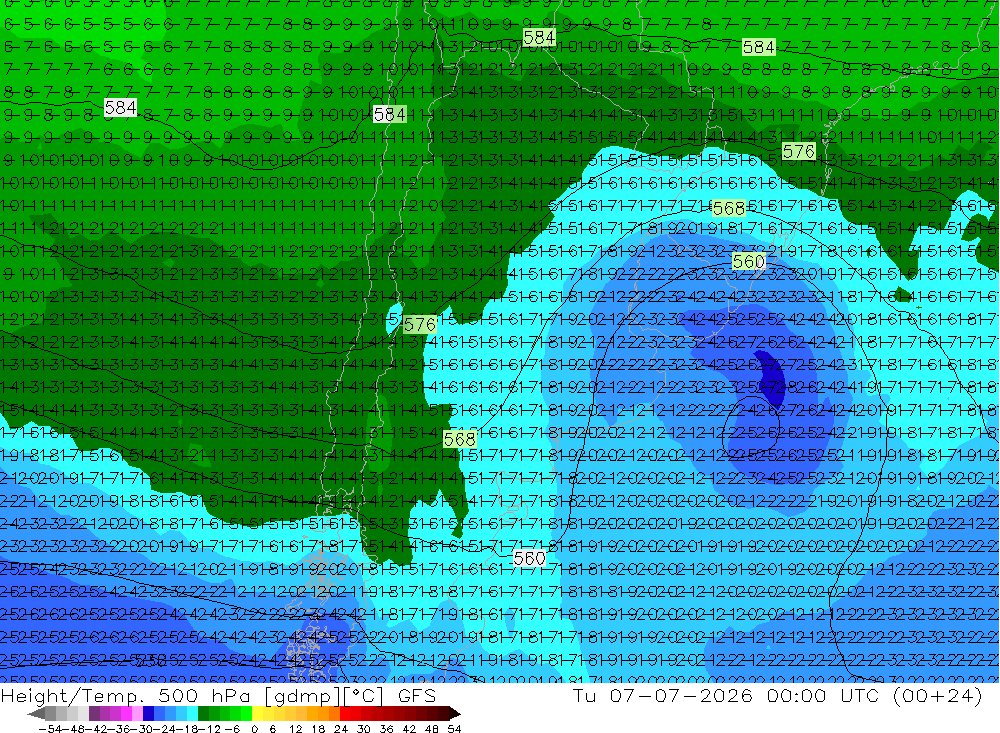The width and height of the screenshot is (1000, 733).
Task: Pick the bright yellow swatch above 0
Action: pyautogui.click(x=258, y=713)
